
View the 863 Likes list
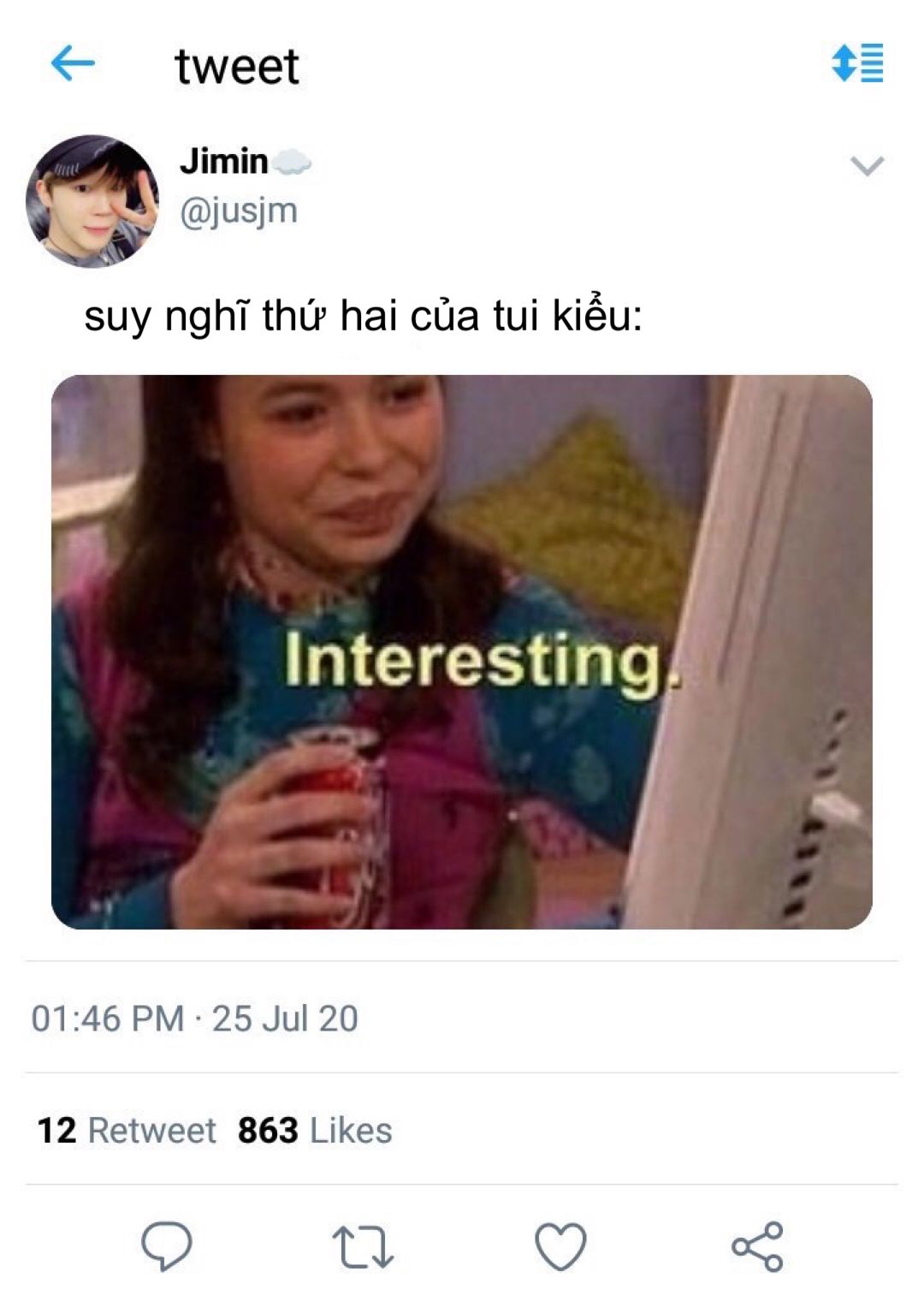[x=315, y=1131]
